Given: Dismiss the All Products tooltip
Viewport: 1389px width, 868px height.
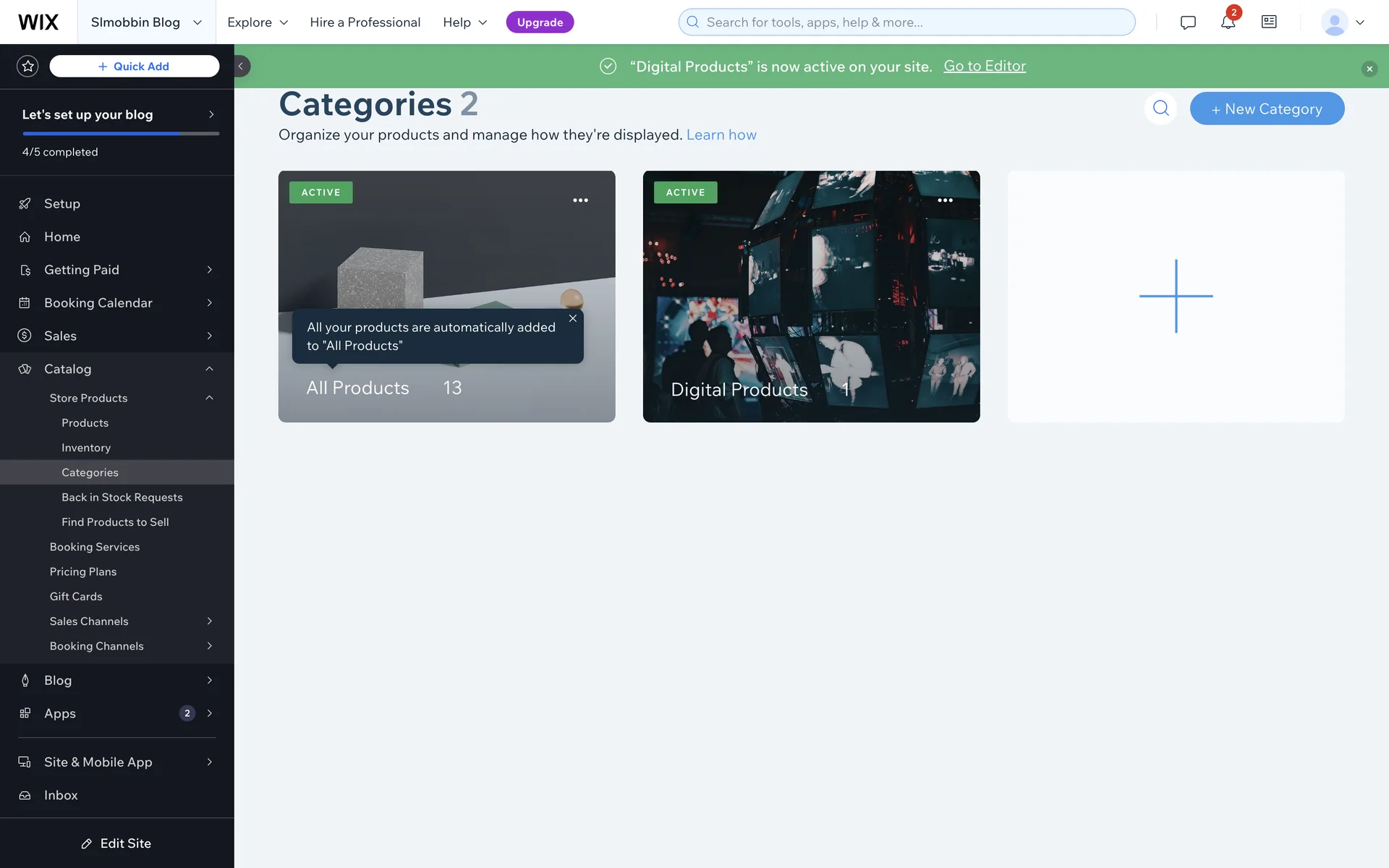Looking at the screenshot, I should pyautogui.click(x=572, y=318).
